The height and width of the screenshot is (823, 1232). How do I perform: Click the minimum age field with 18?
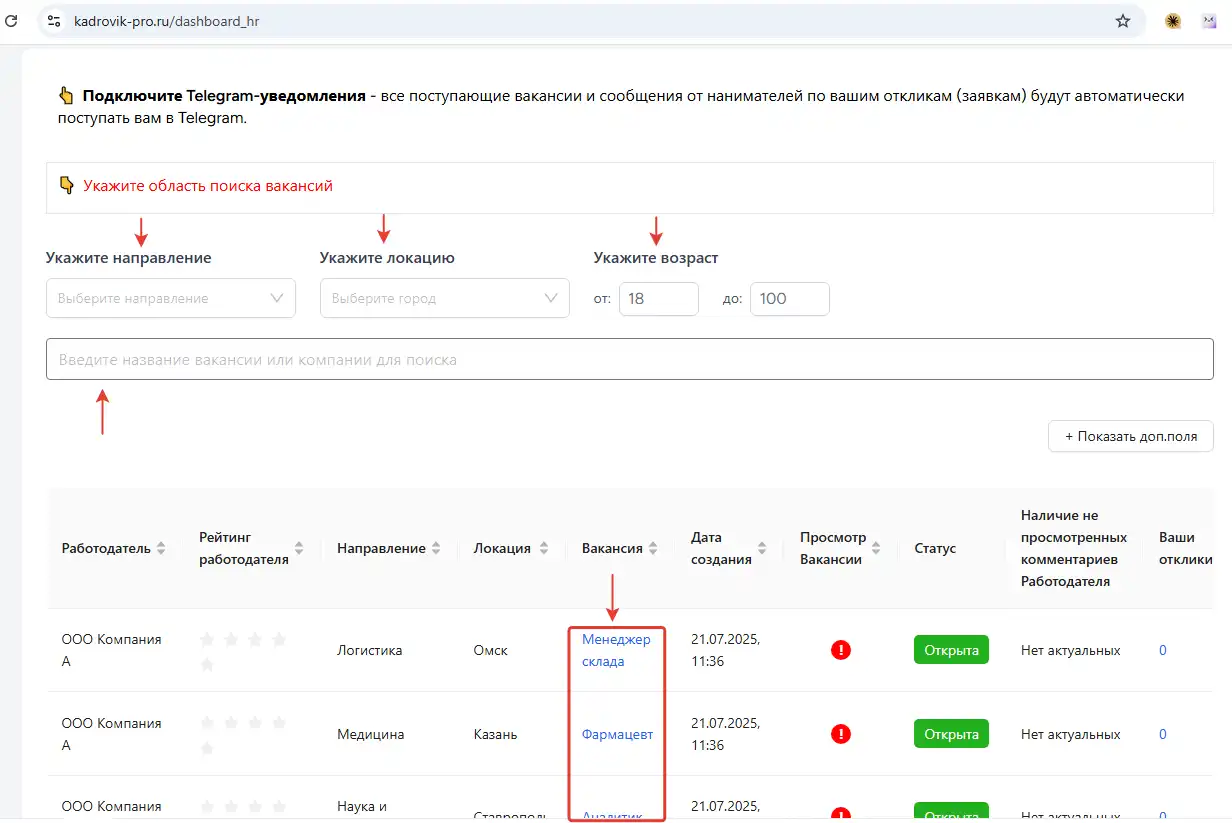658,298
